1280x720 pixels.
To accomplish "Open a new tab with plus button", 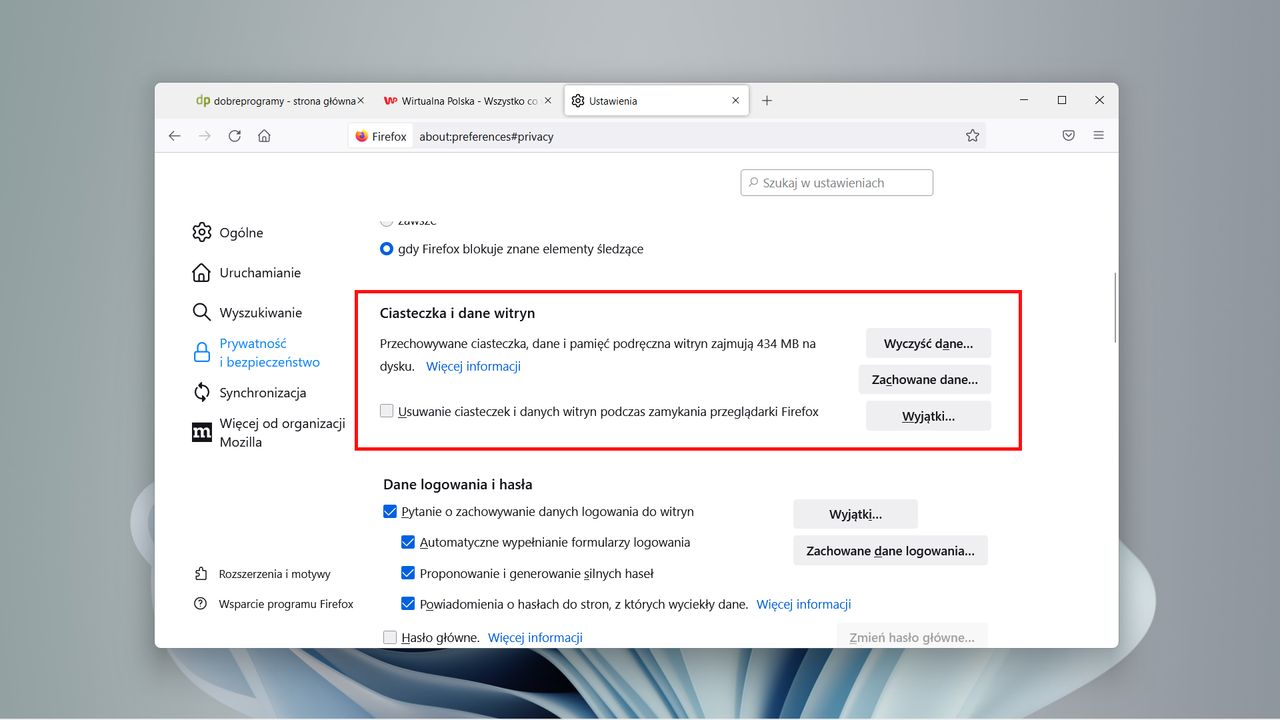I will (767, 101).
